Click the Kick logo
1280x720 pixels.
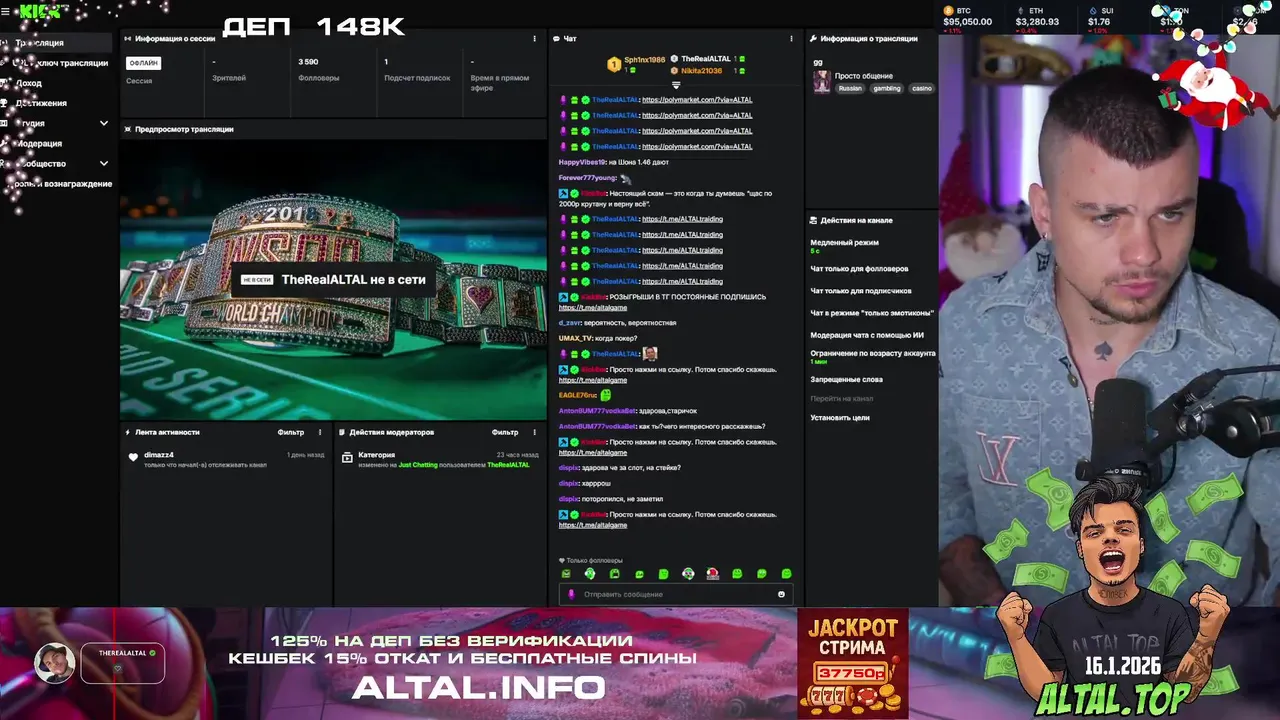click(x=41, y=12)
